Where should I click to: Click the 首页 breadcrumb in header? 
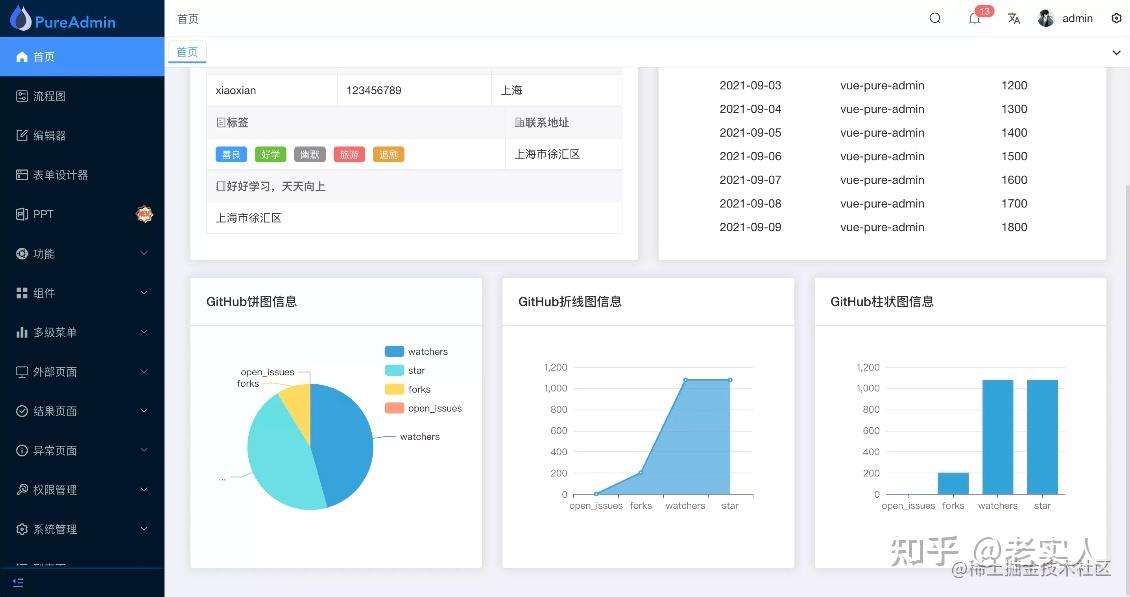click(x=188, y=19)
